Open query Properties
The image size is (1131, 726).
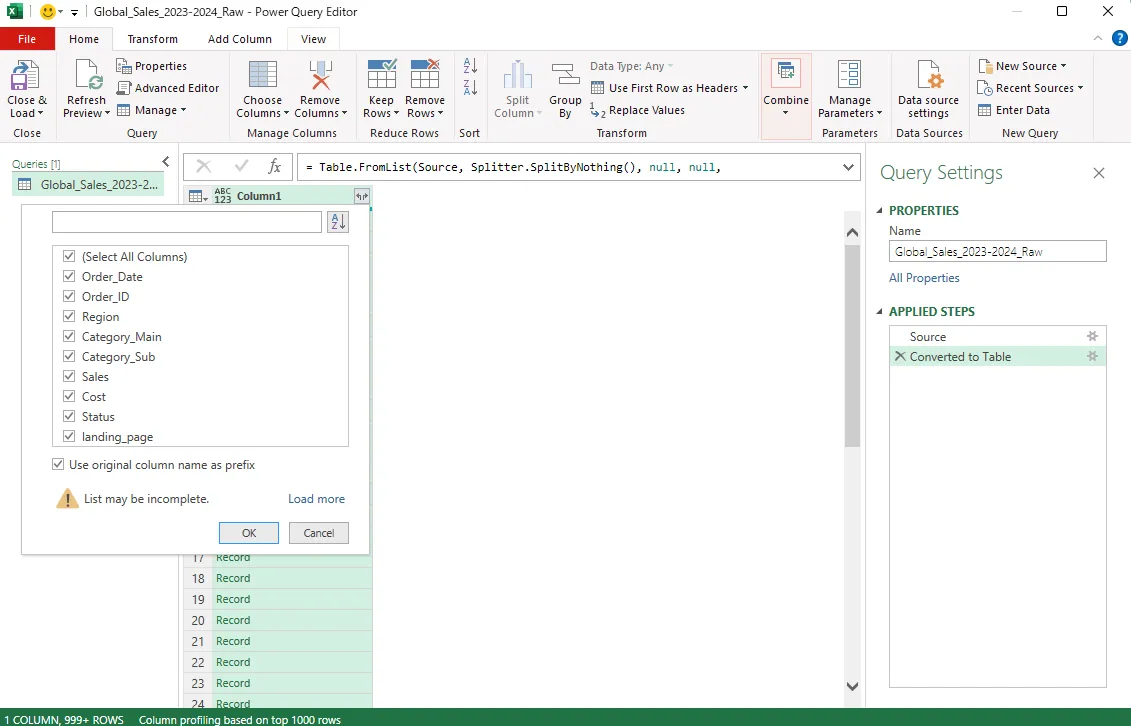click(x=152, y=66)
